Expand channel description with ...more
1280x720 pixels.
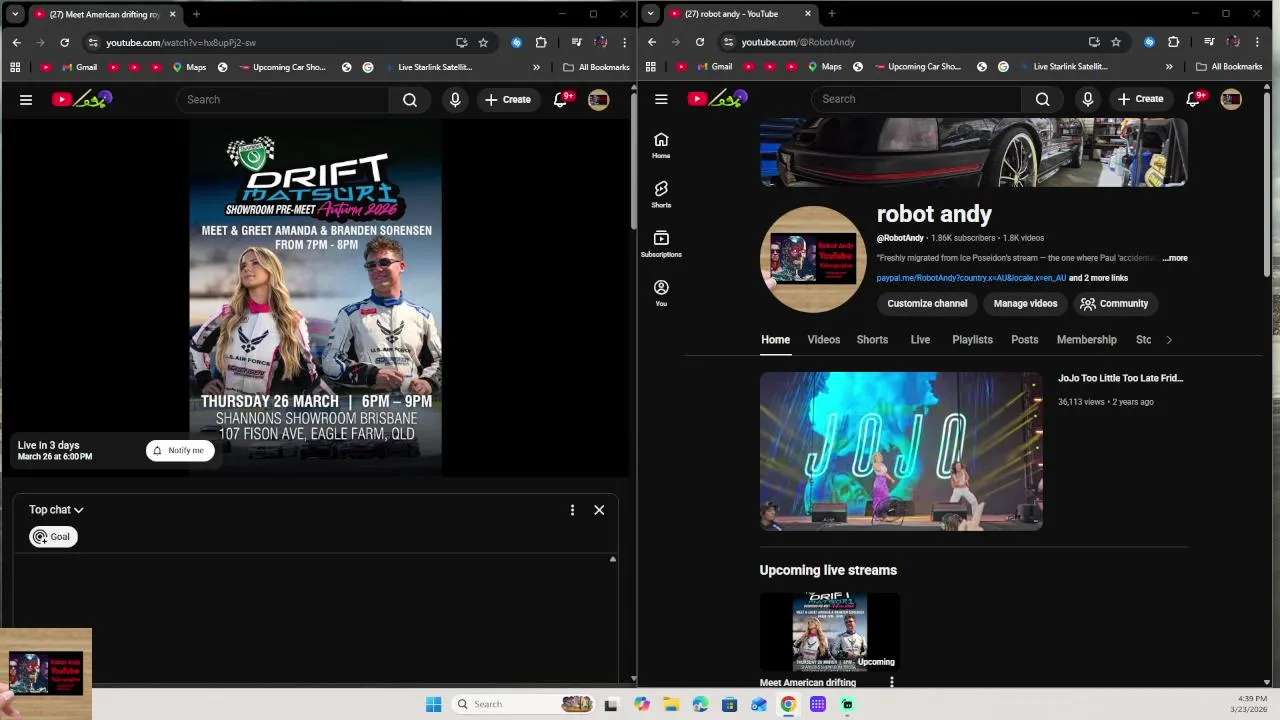(1175, 258)
